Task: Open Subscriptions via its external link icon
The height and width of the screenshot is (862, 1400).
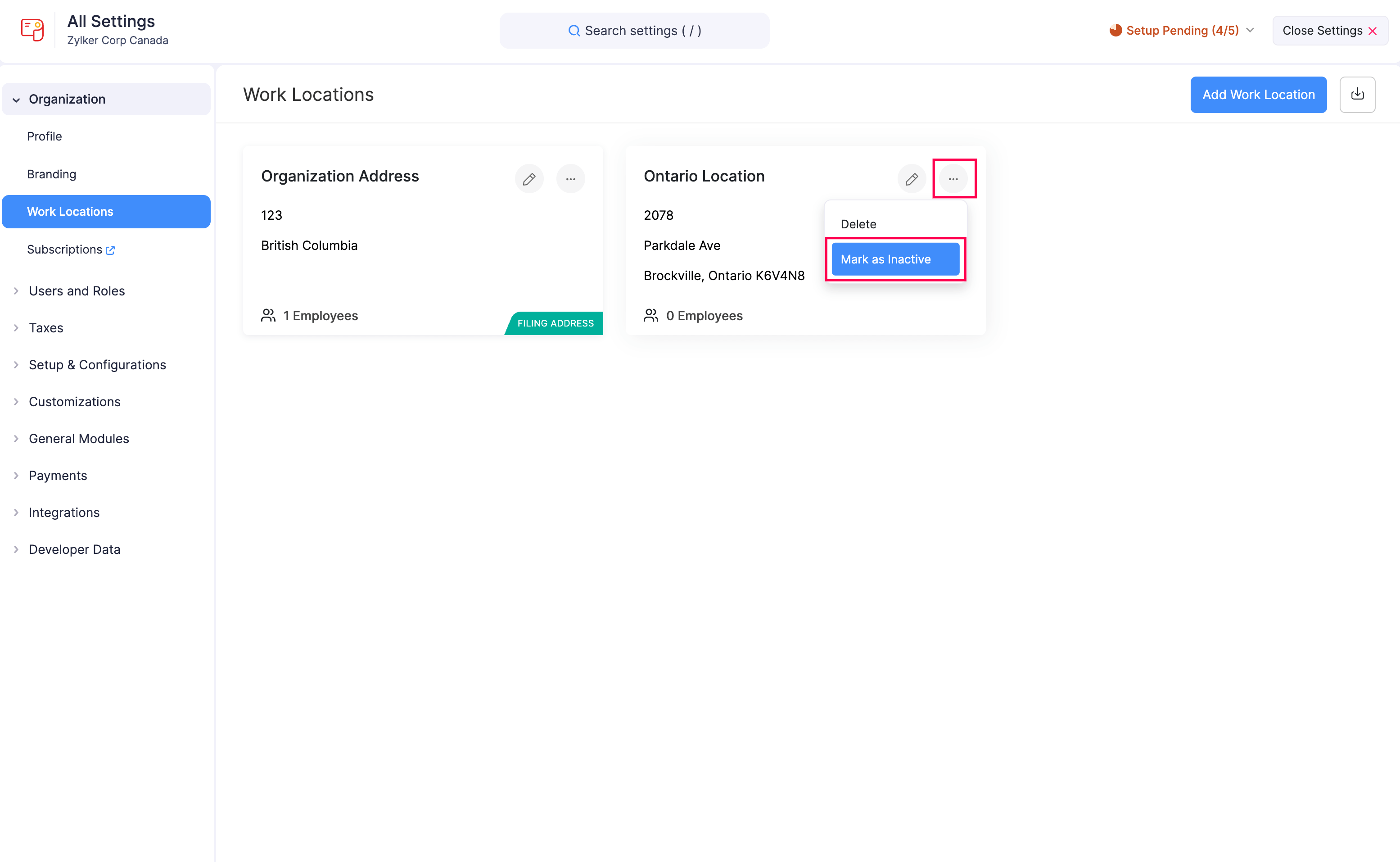Action: click(x=111, y=249)
